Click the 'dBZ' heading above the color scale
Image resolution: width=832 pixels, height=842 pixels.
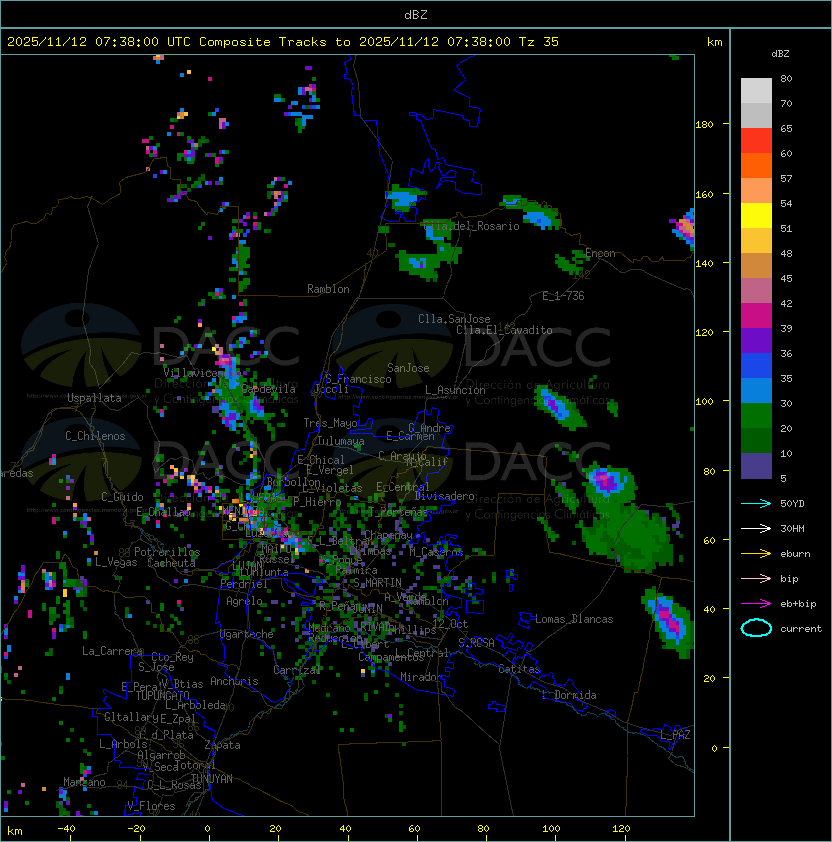[780, 54]
